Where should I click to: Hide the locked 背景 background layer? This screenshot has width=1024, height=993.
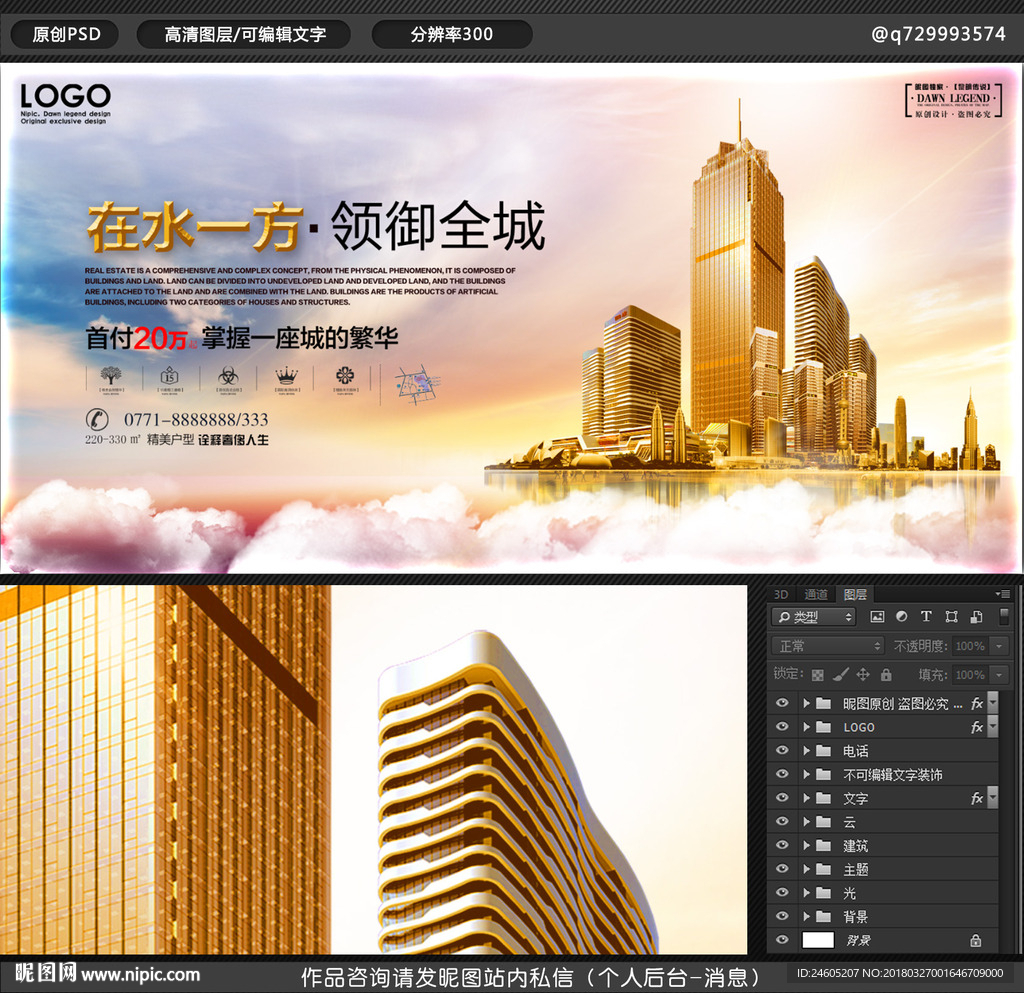(782, 940)
